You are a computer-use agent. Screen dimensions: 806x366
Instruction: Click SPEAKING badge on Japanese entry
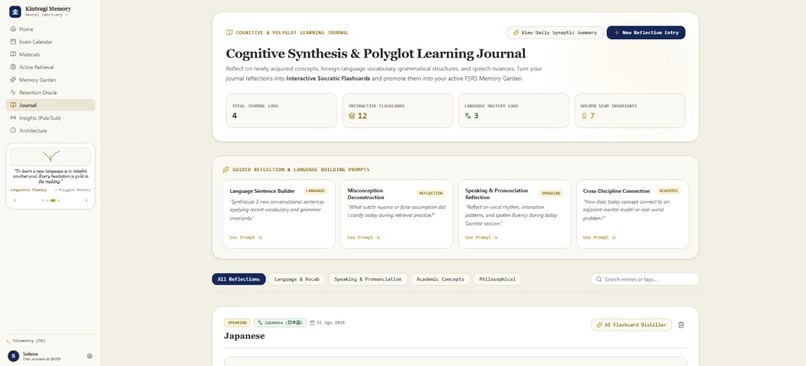(x=237, y=323)
